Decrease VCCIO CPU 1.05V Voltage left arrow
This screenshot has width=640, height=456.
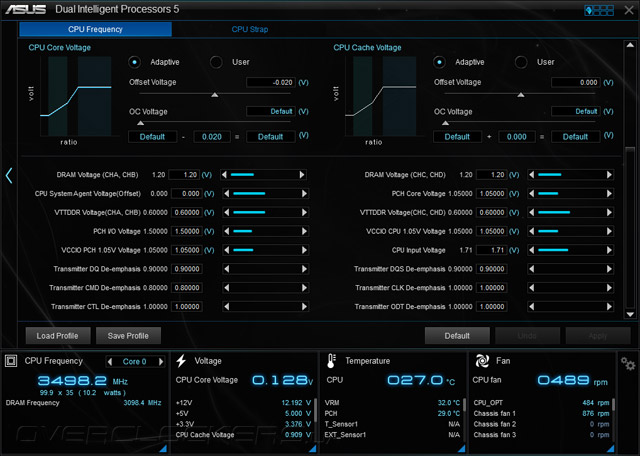[x=531, y=231]
